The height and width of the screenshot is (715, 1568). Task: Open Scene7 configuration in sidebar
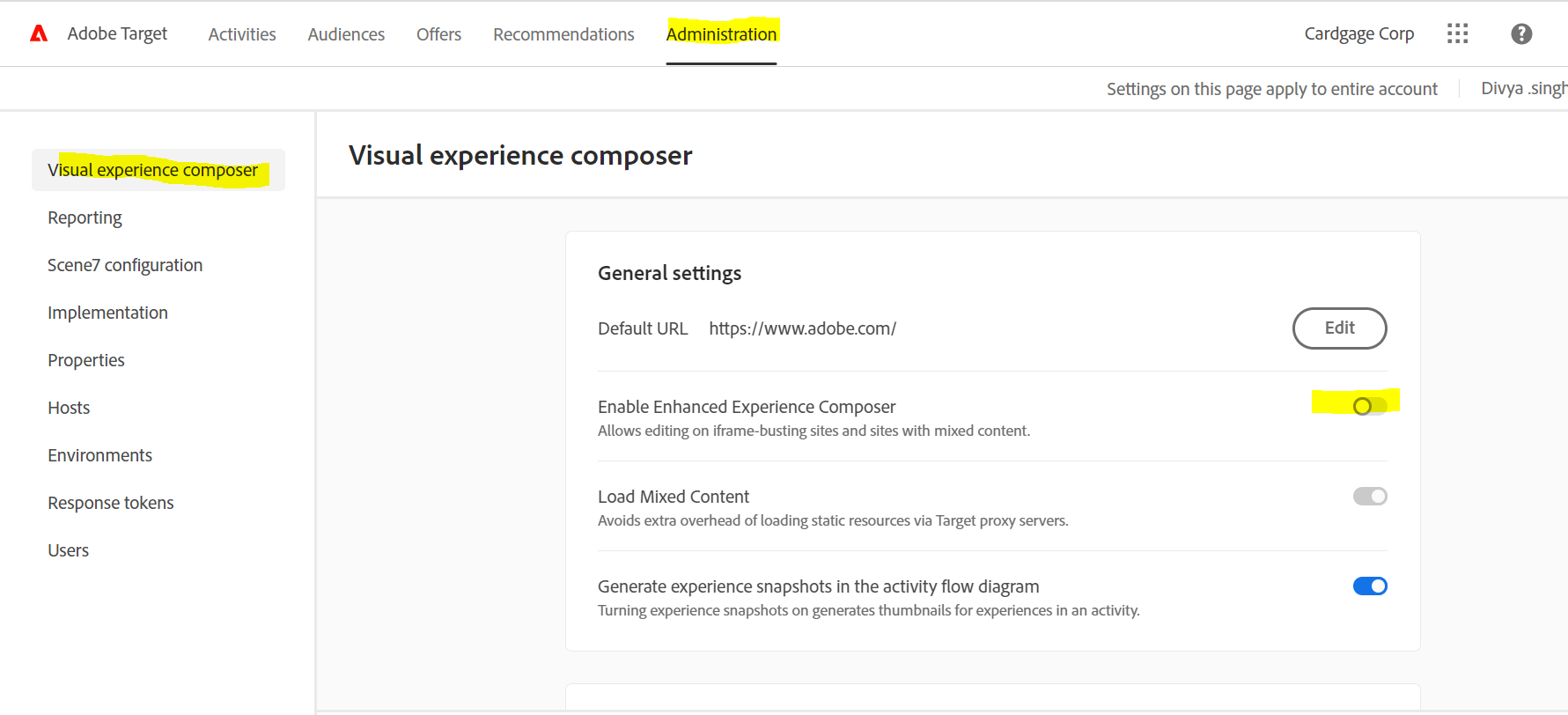coord(125,265)
